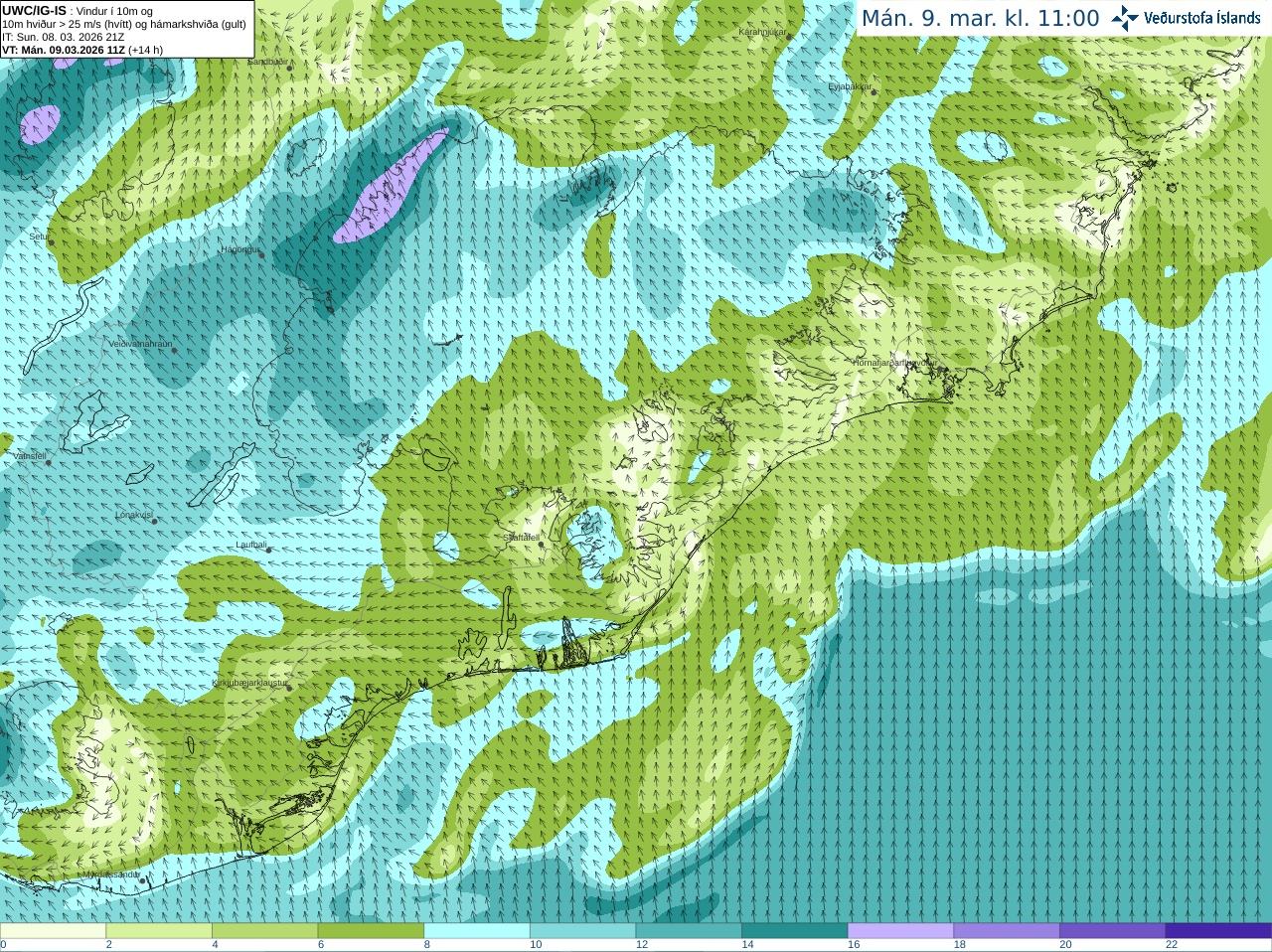Click the Veðurstofa Íslands logo icon

click(x=1125, y=18)
